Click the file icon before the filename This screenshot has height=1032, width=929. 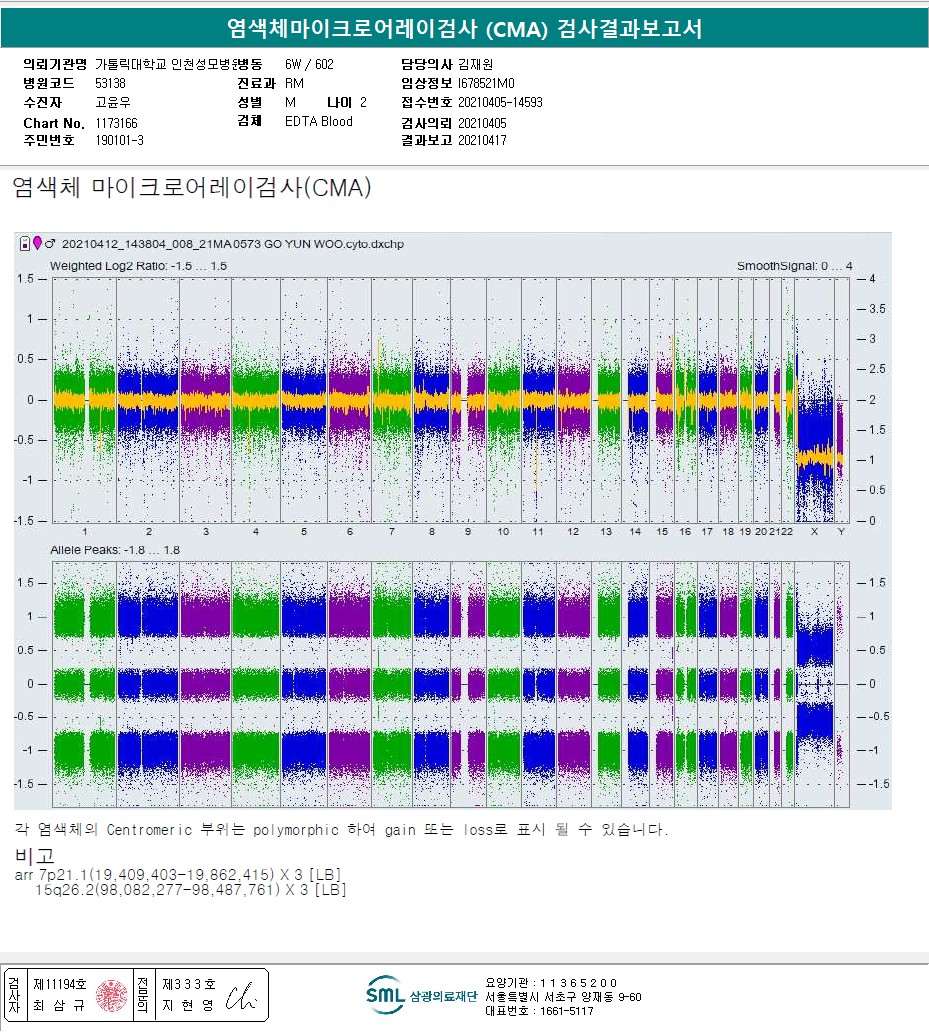click(x=25, y=244)
